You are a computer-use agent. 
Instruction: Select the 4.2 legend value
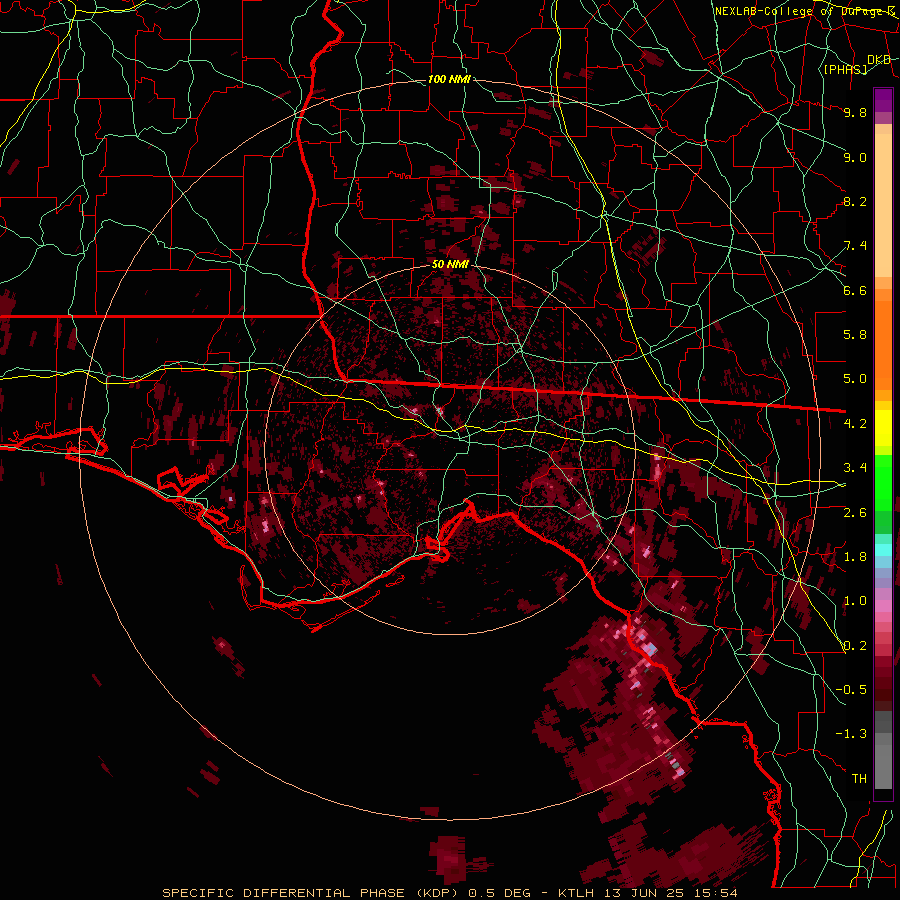855,424
